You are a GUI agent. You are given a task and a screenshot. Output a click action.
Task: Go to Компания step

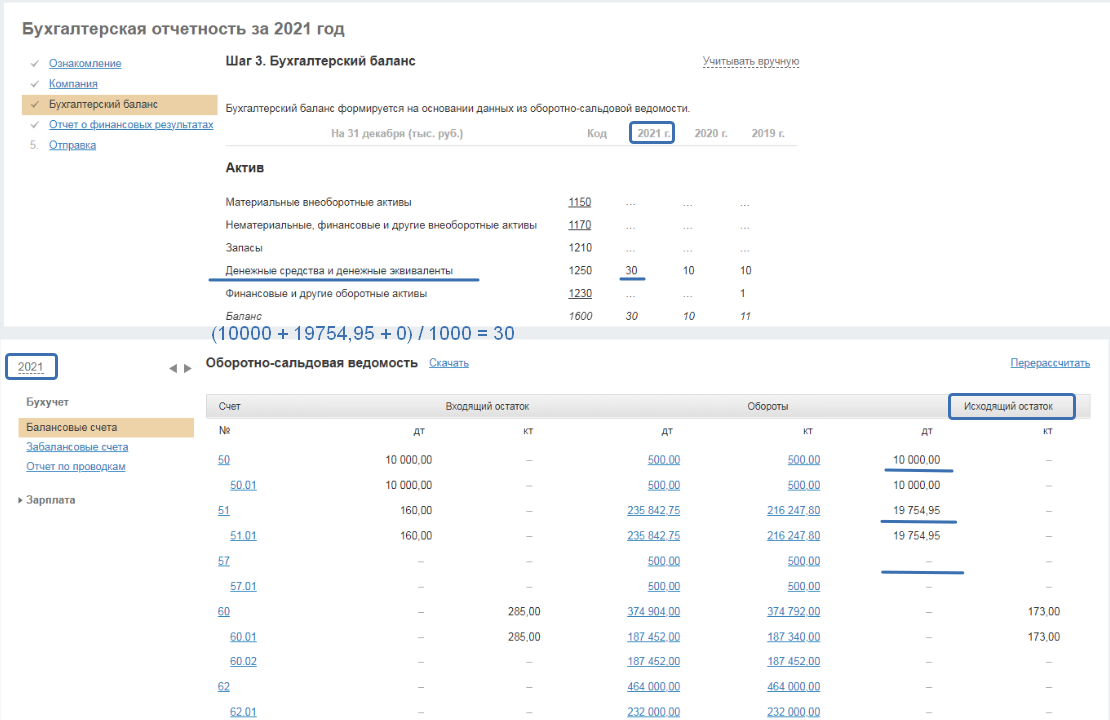point(73,84)
